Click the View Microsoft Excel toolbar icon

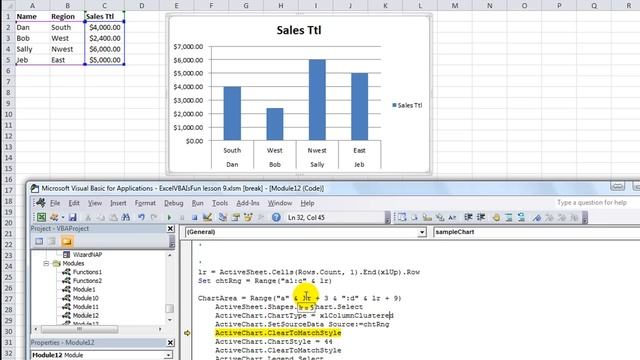coord(41,218)
